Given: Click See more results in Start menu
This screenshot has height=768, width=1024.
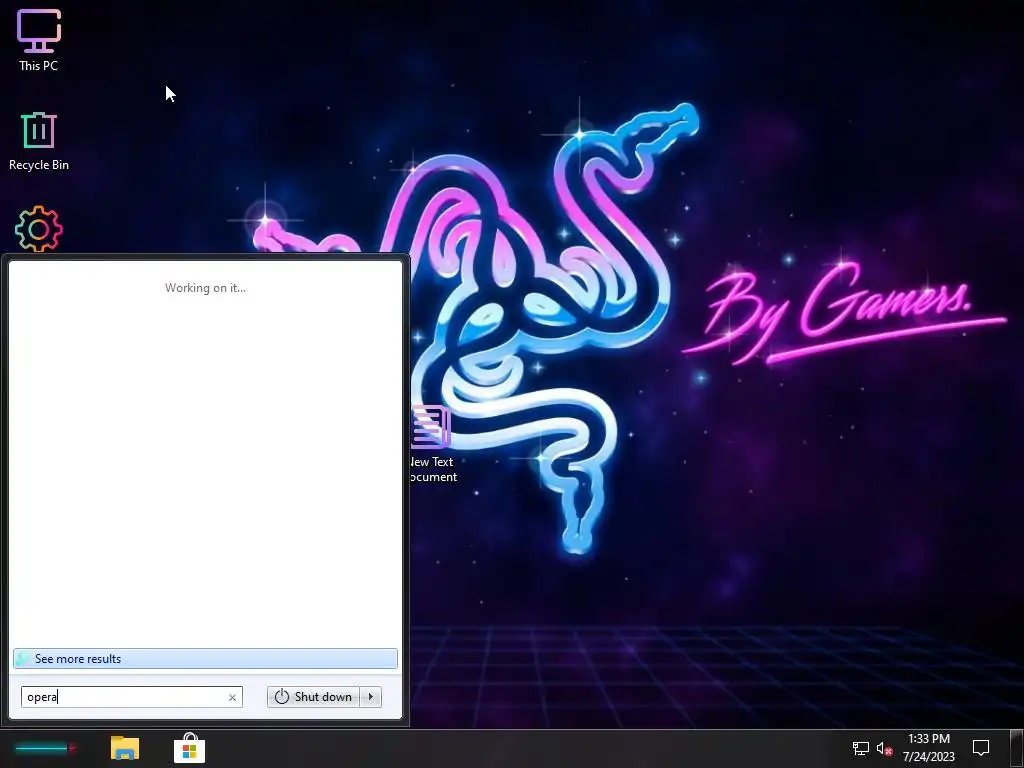Looking at the screenshot, I should click(205, 658).
